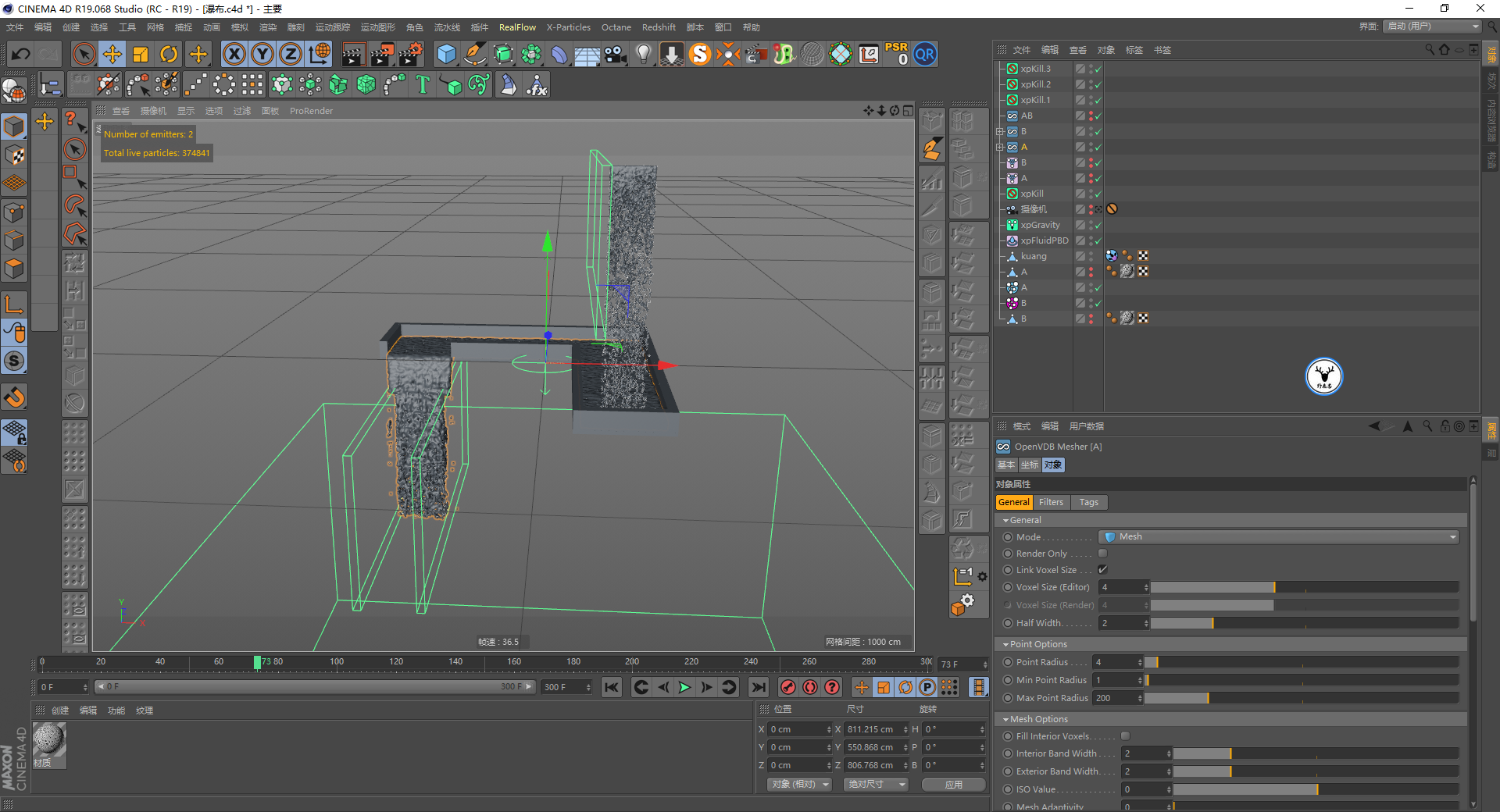Click the Undo arrow icon
The image size is (1500, 812).
point(21,55)
